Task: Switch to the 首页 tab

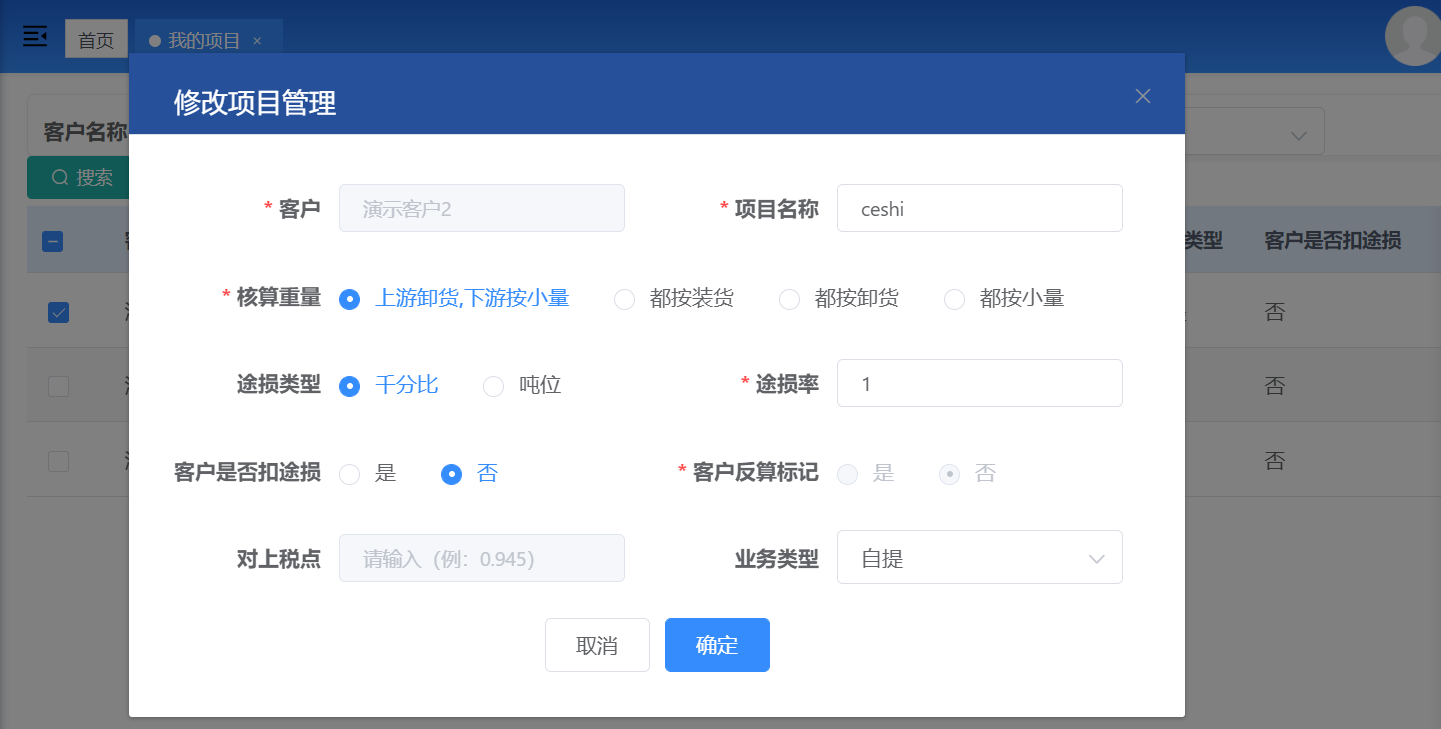Action: click(96, 41)
